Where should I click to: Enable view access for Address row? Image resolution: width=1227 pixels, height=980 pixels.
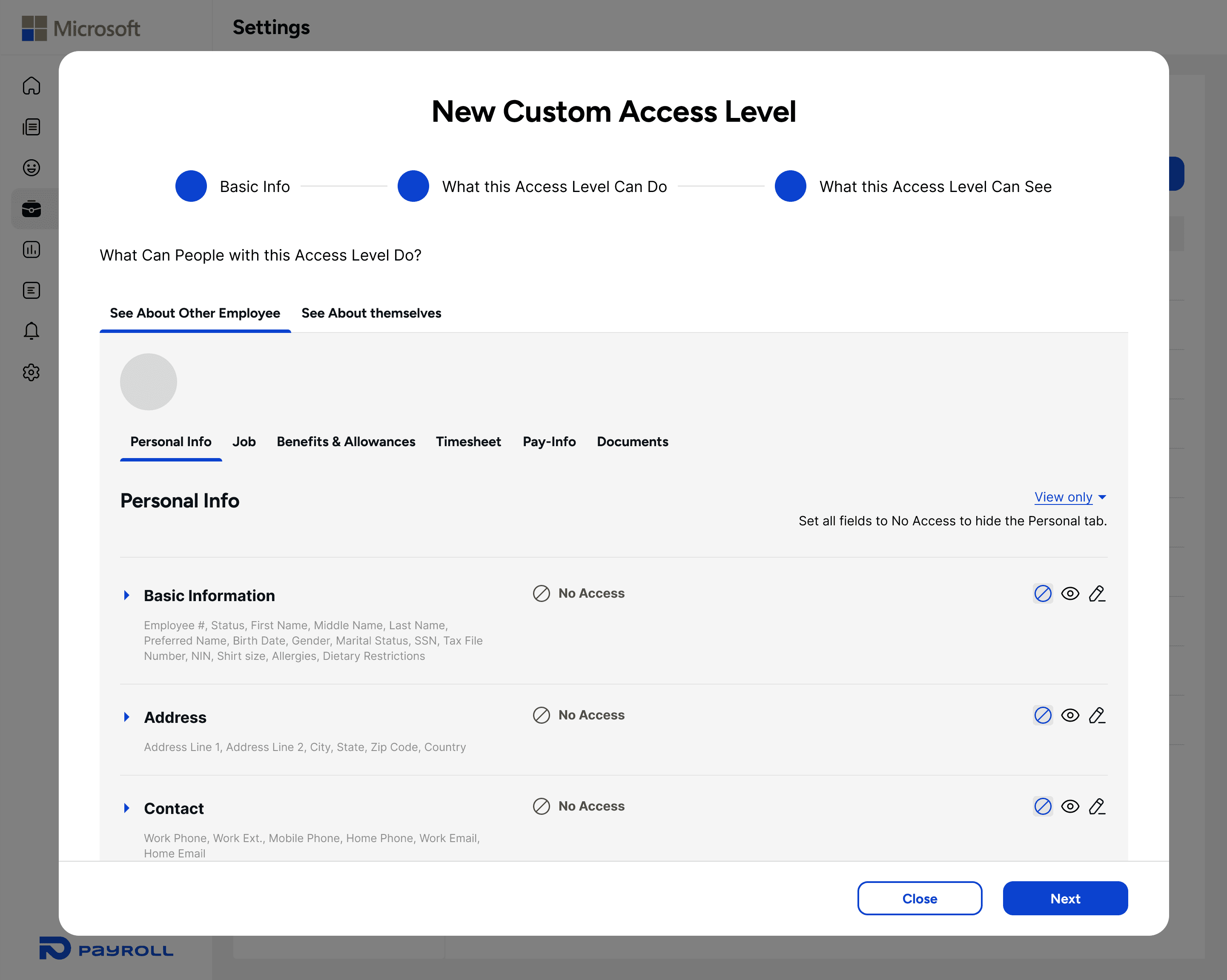pyautogui.click(x=1070, y=715)
